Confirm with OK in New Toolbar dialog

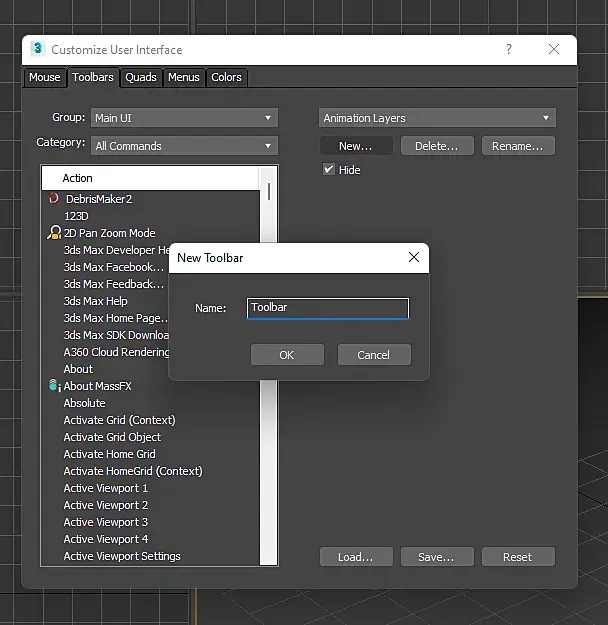[287, 355]
